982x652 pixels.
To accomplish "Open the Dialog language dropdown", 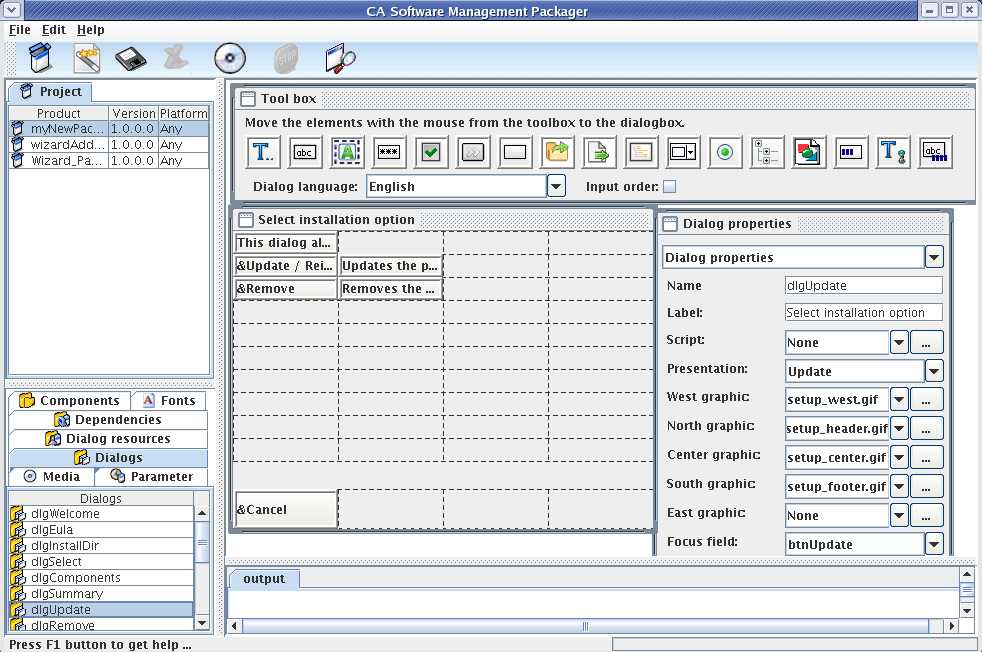I will [x=556, y=186].
